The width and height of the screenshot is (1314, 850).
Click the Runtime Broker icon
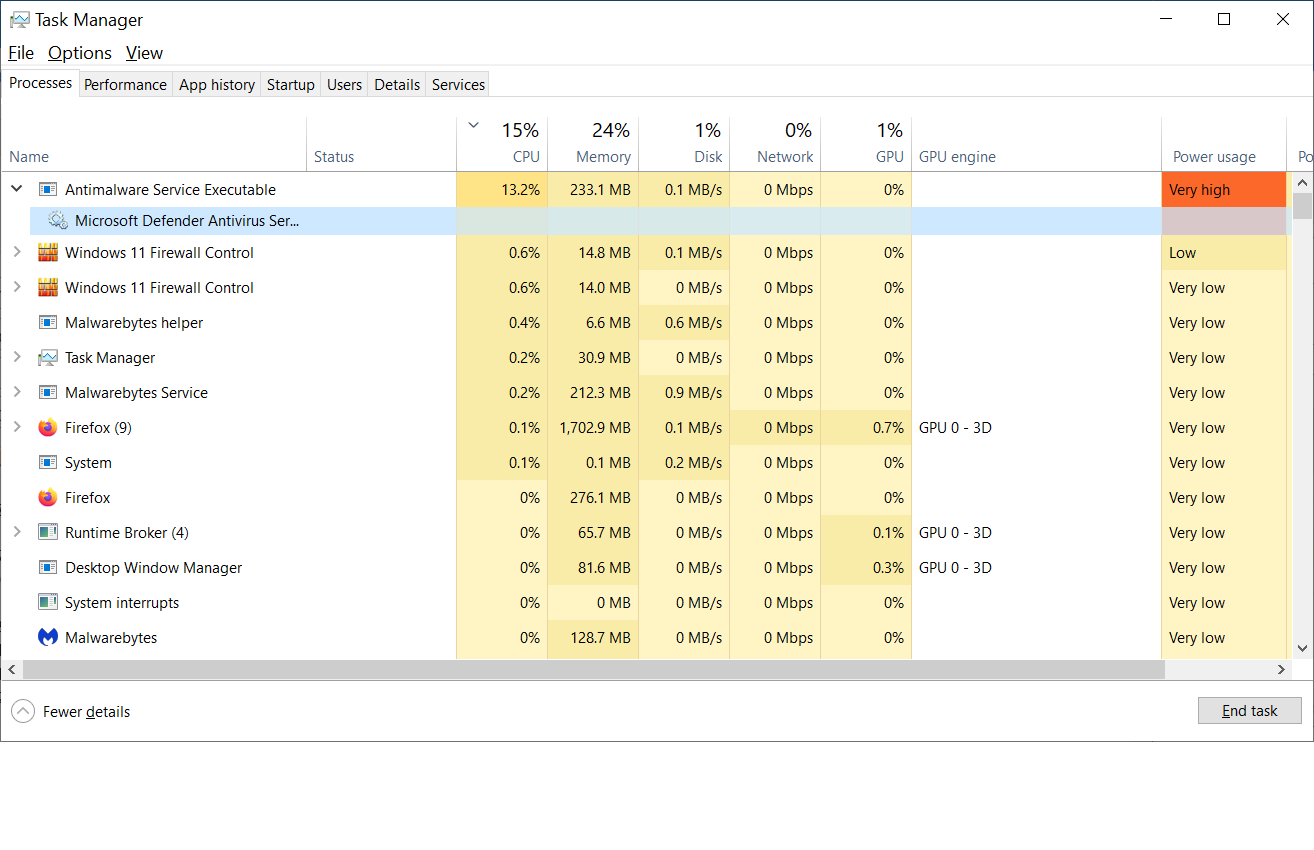point(47,532)
